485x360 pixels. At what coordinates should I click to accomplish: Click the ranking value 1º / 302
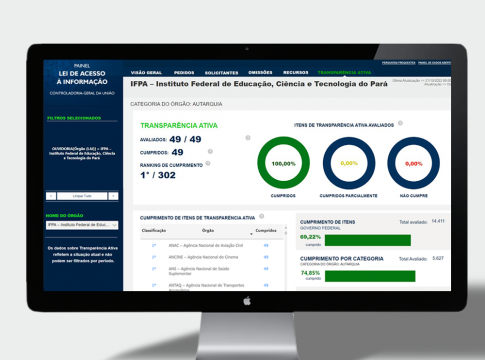click(x=158, y=175)
